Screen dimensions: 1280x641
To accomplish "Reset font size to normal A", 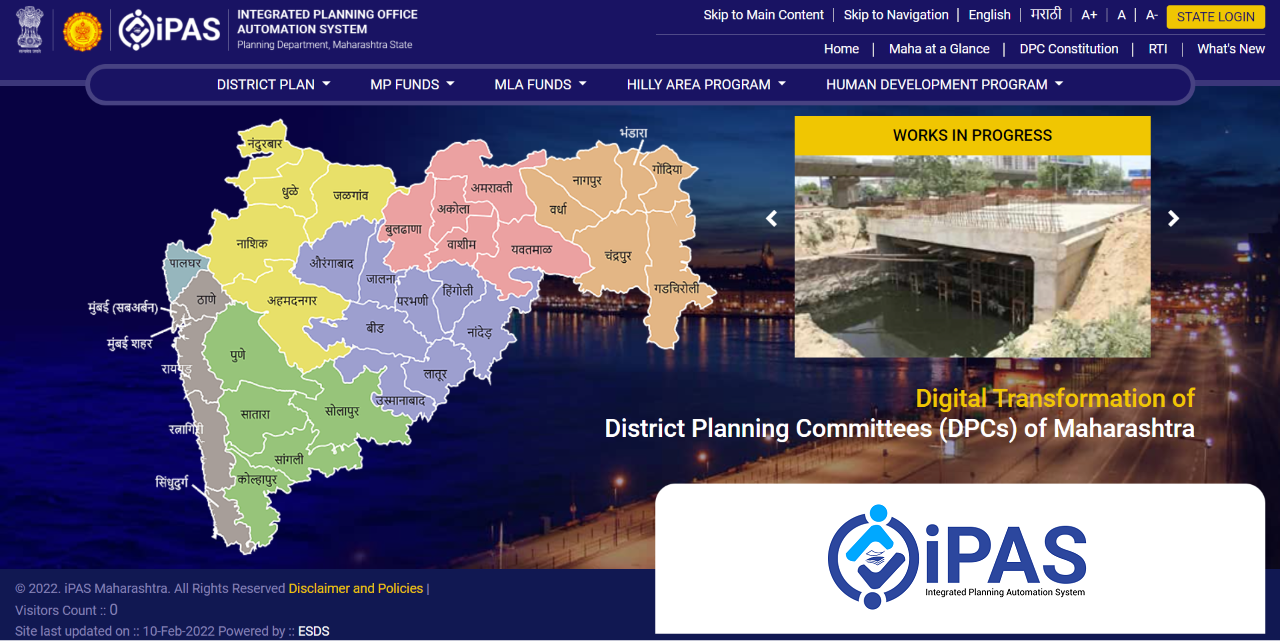I will 1121,15.
